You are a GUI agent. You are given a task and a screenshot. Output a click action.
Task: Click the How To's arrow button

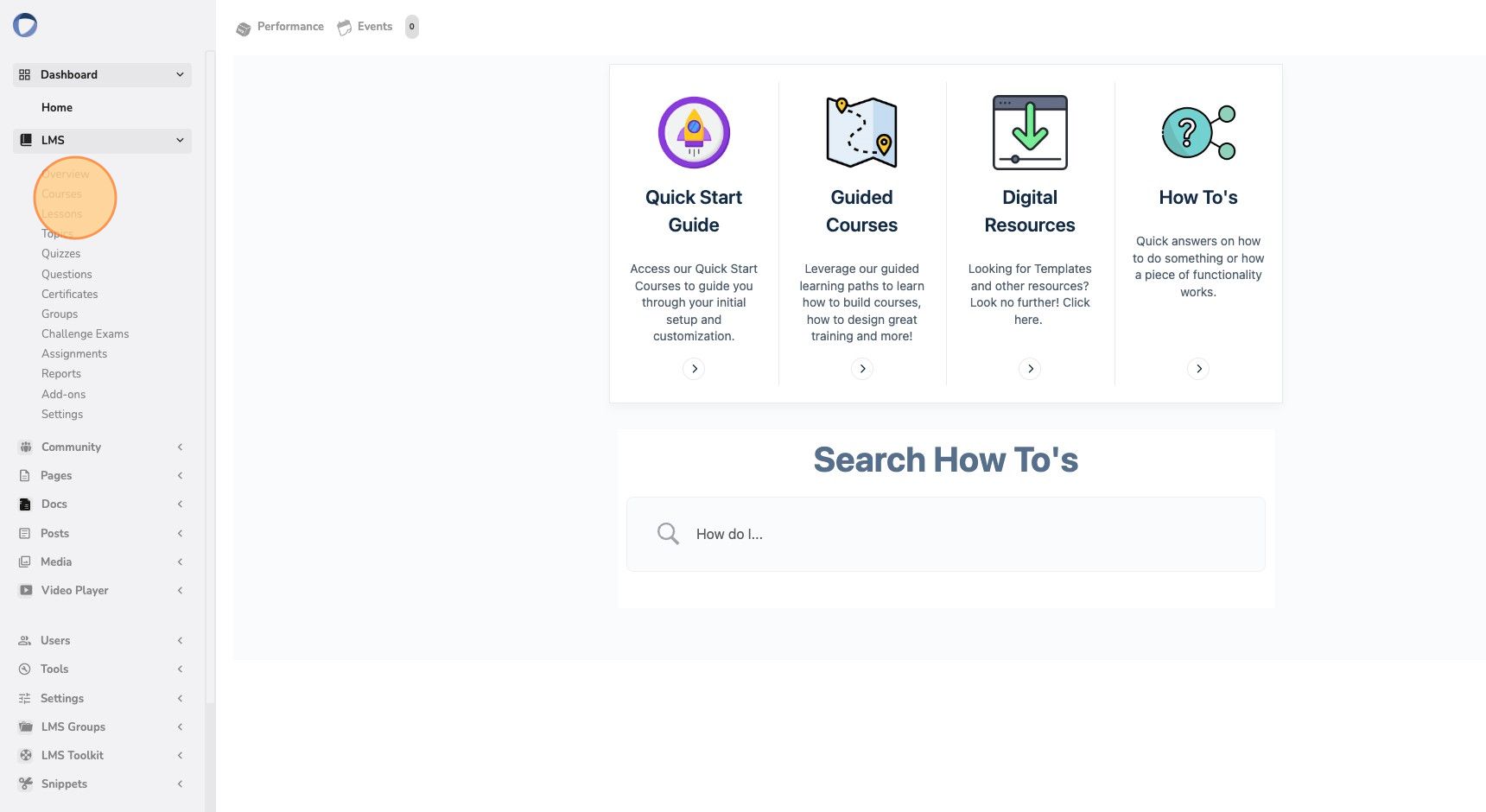(1198, 369)
